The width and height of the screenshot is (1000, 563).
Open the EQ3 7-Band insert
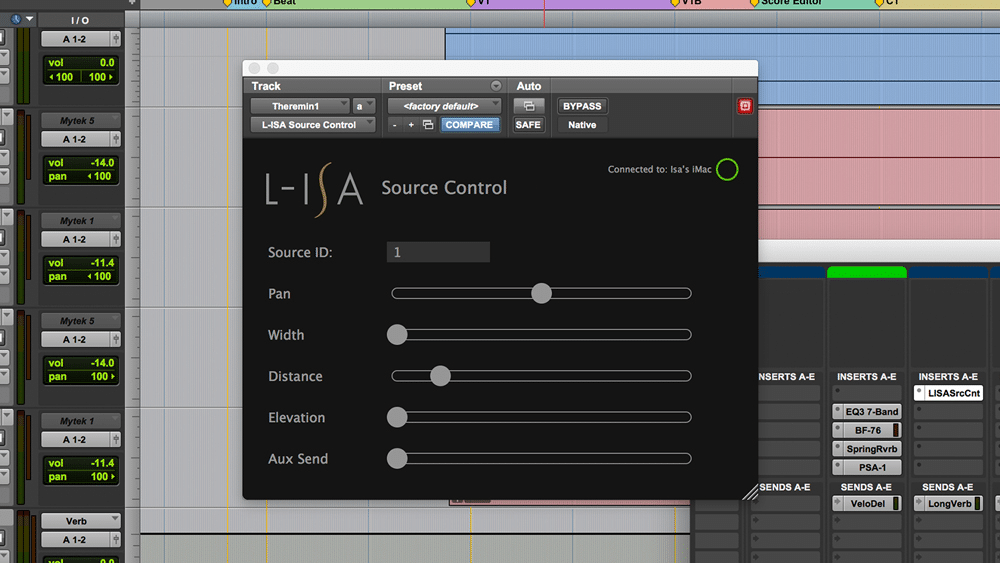[871, 411]
